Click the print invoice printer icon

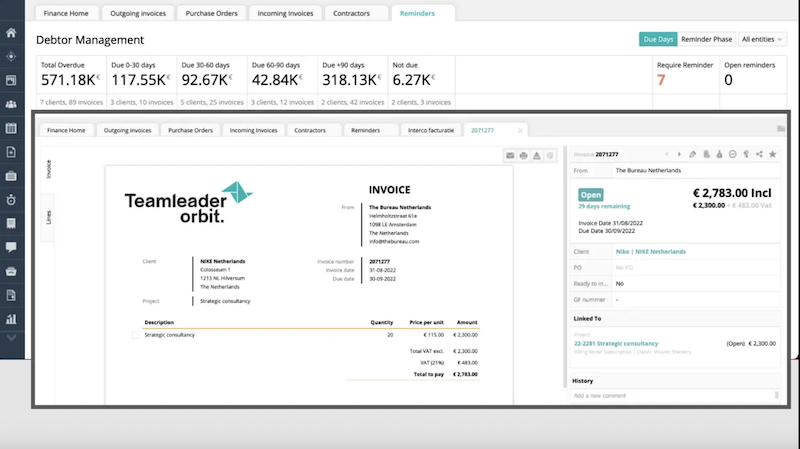522,155
